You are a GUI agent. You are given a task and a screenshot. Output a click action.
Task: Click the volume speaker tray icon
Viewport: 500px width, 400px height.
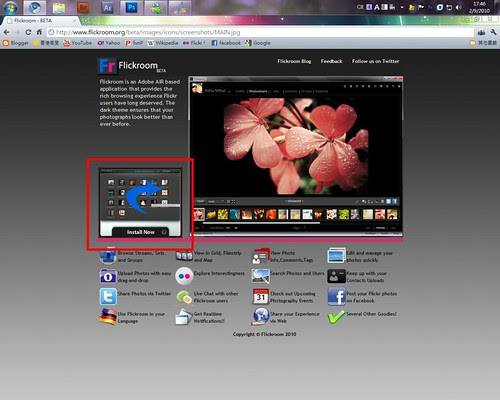[459, 7]
